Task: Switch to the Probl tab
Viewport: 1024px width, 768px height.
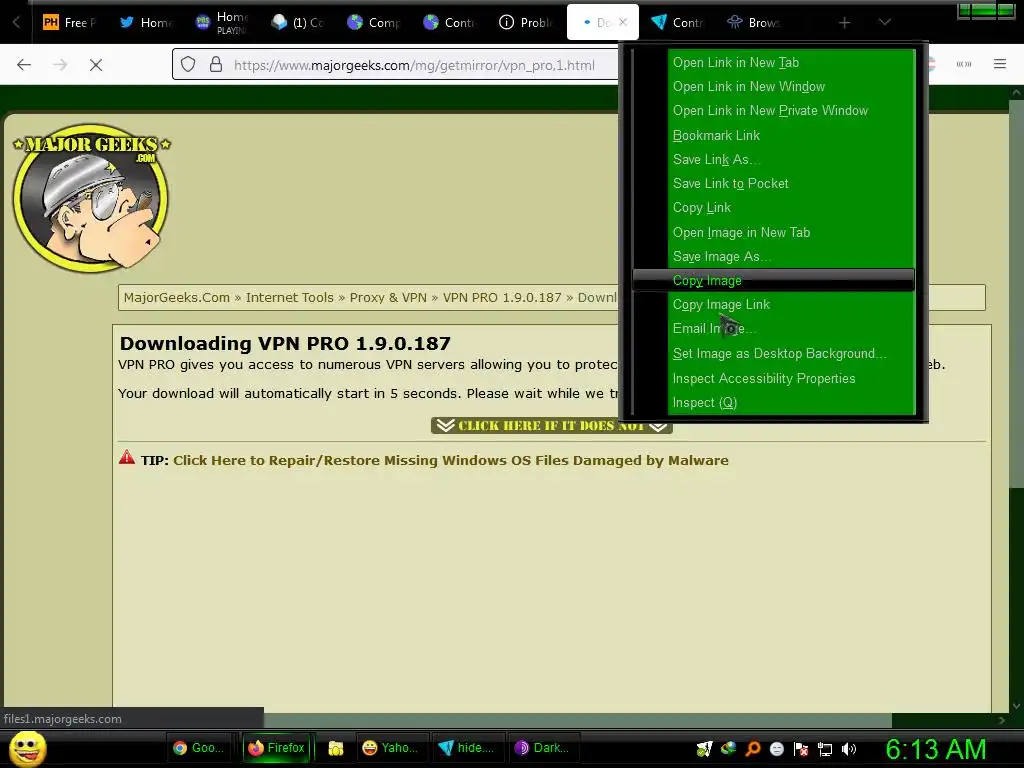Action: tap(526, 23)
